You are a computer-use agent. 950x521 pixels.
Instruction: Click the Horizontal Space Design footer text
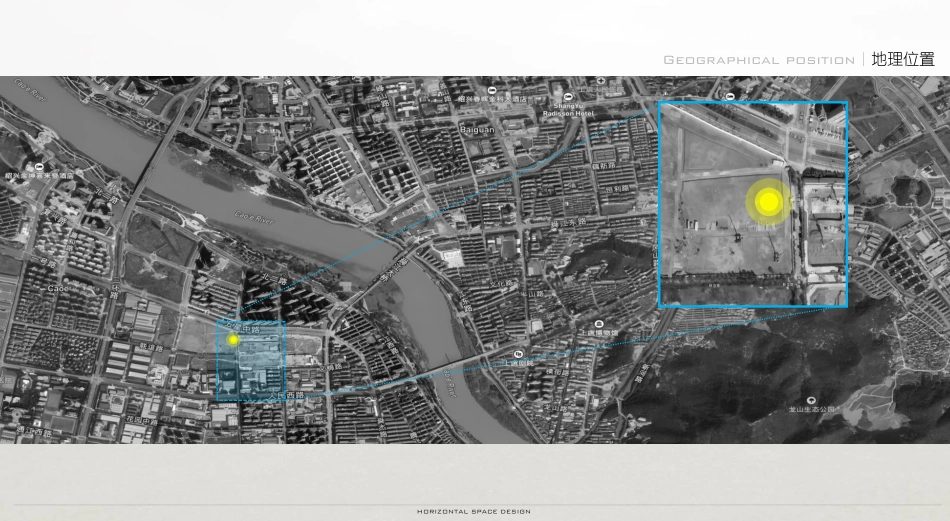(x=474, y=512)
